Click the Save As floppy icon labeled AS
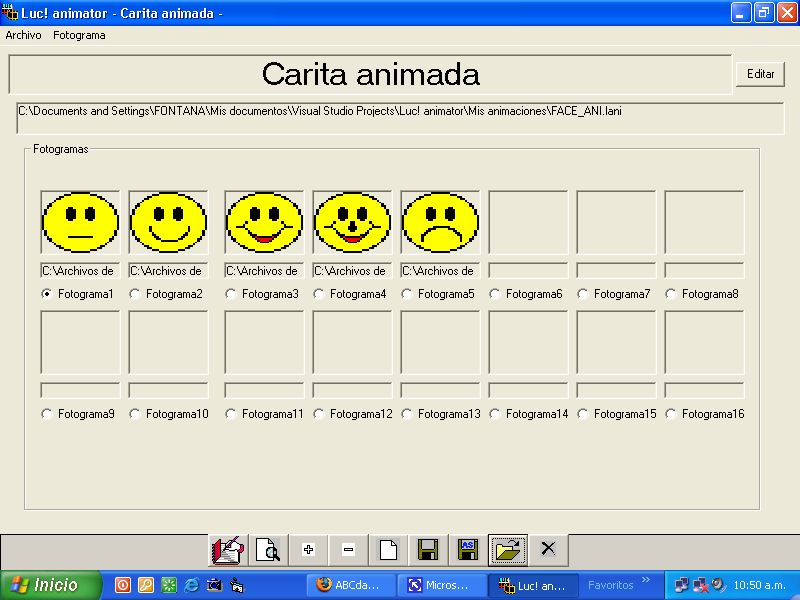800x600 pixels. 468,550
